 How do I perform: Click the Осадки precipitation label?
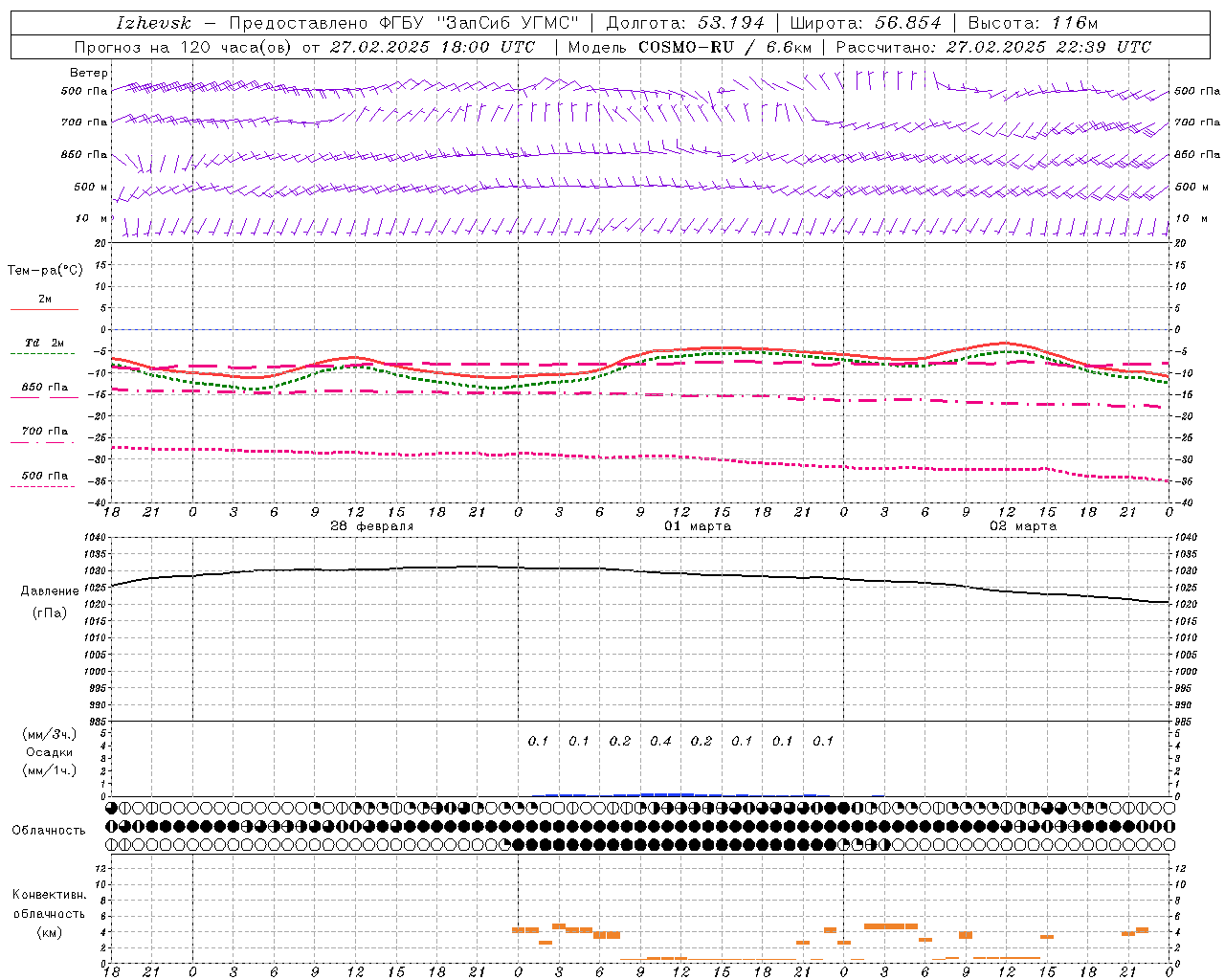click(x=49, y=752)
